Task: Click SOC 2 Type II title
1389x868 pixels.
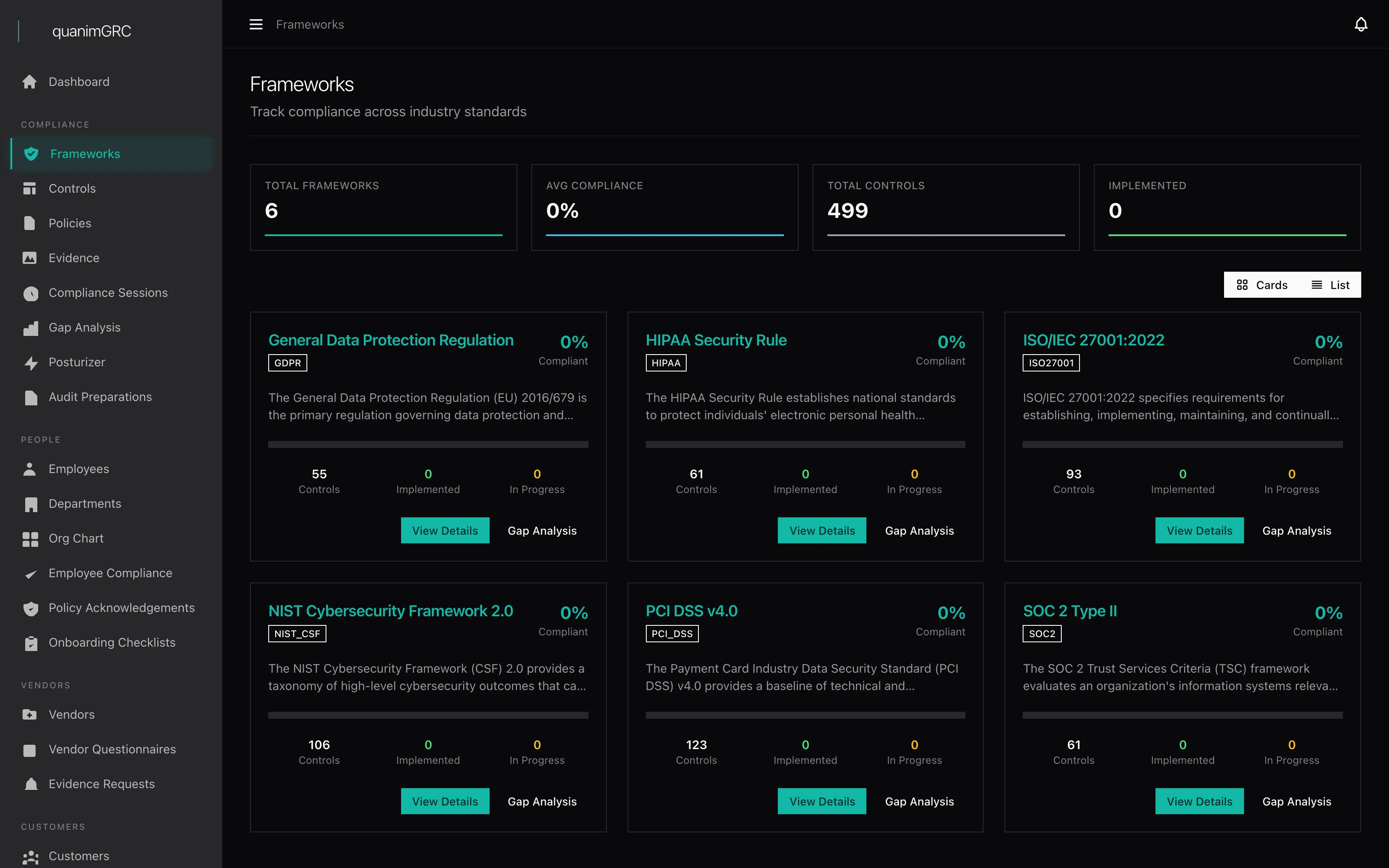Action: (1070, 611)
